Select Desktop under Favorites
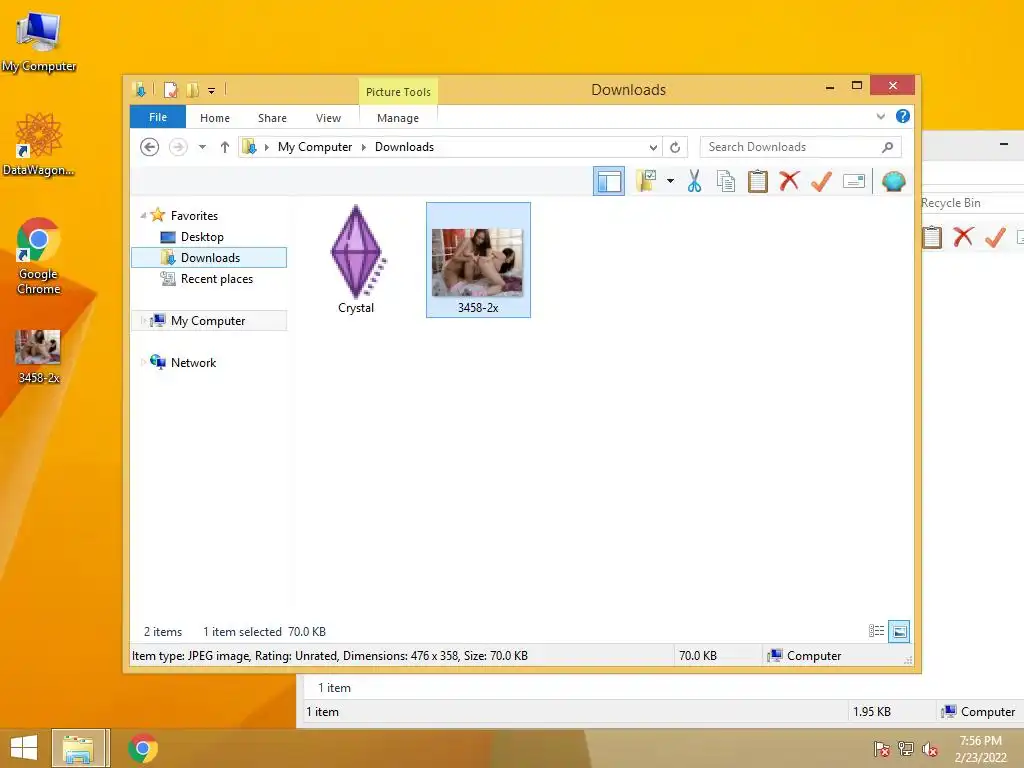 point(202,236)
